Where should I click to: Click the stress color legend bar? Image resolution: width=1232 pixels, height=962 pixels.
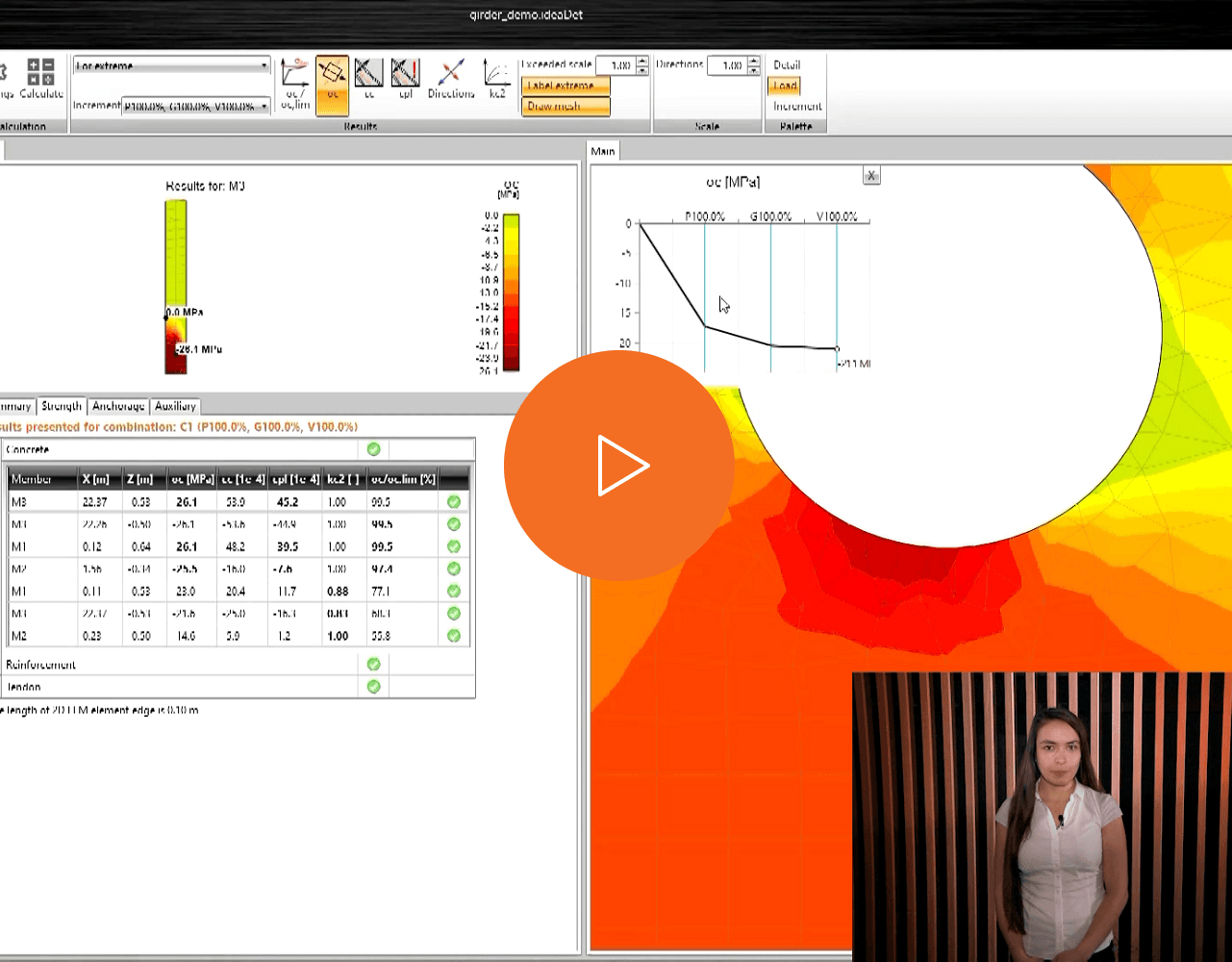[511, 292]
